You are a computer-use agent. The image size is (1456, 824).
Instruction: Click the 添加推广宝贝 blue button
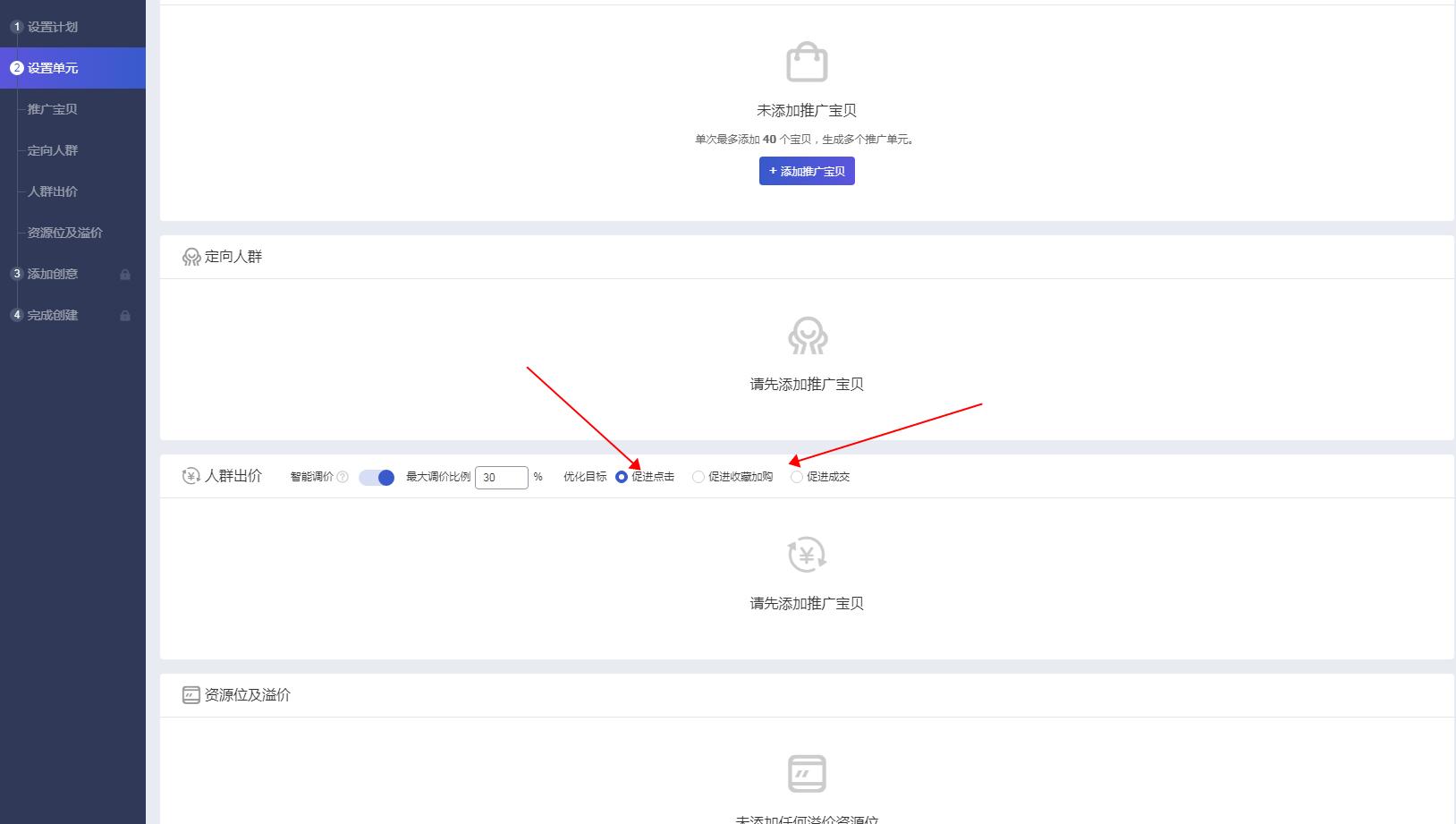click(x=806, y=170)
